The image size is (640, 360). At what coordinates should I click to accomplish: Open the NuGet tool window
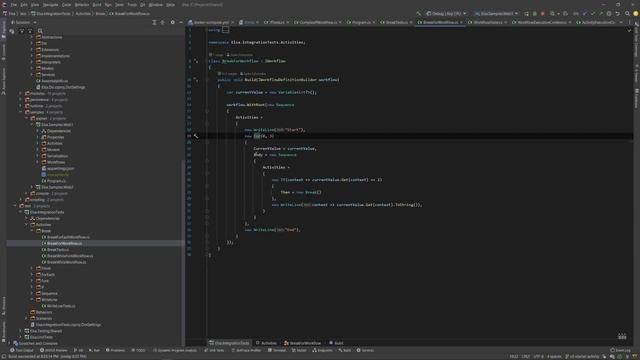click(299, 350)
